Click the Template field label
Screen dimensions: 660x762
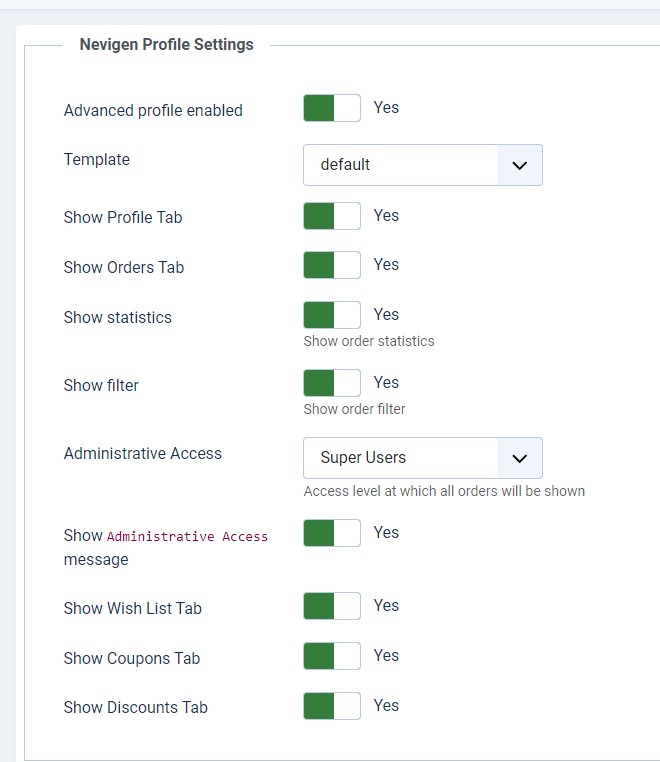[x=97, y=160]
